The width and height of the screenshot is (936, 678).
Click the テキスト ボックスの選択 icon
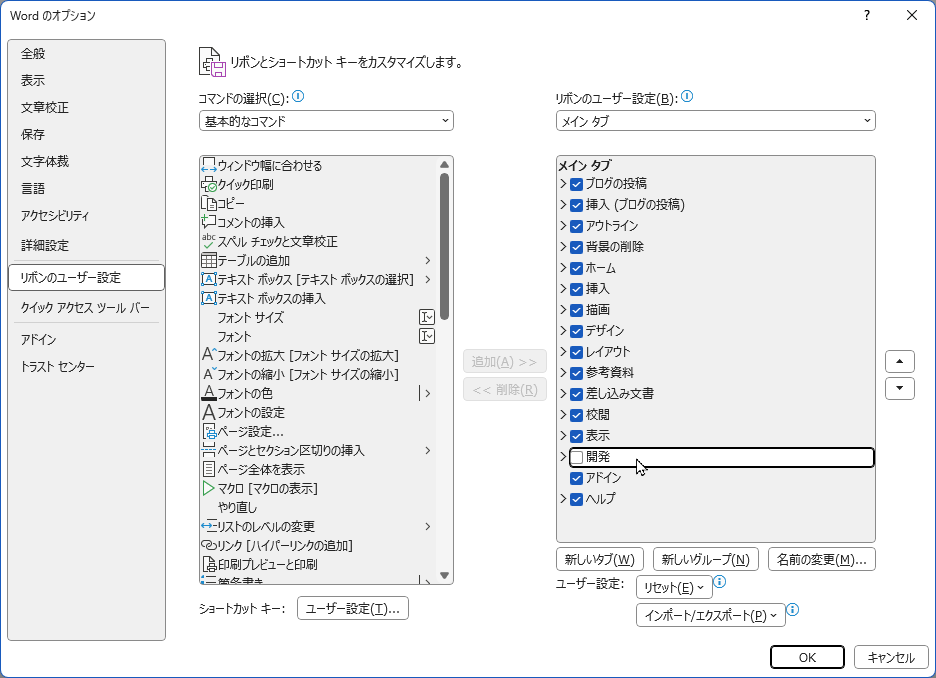(208, 279)
